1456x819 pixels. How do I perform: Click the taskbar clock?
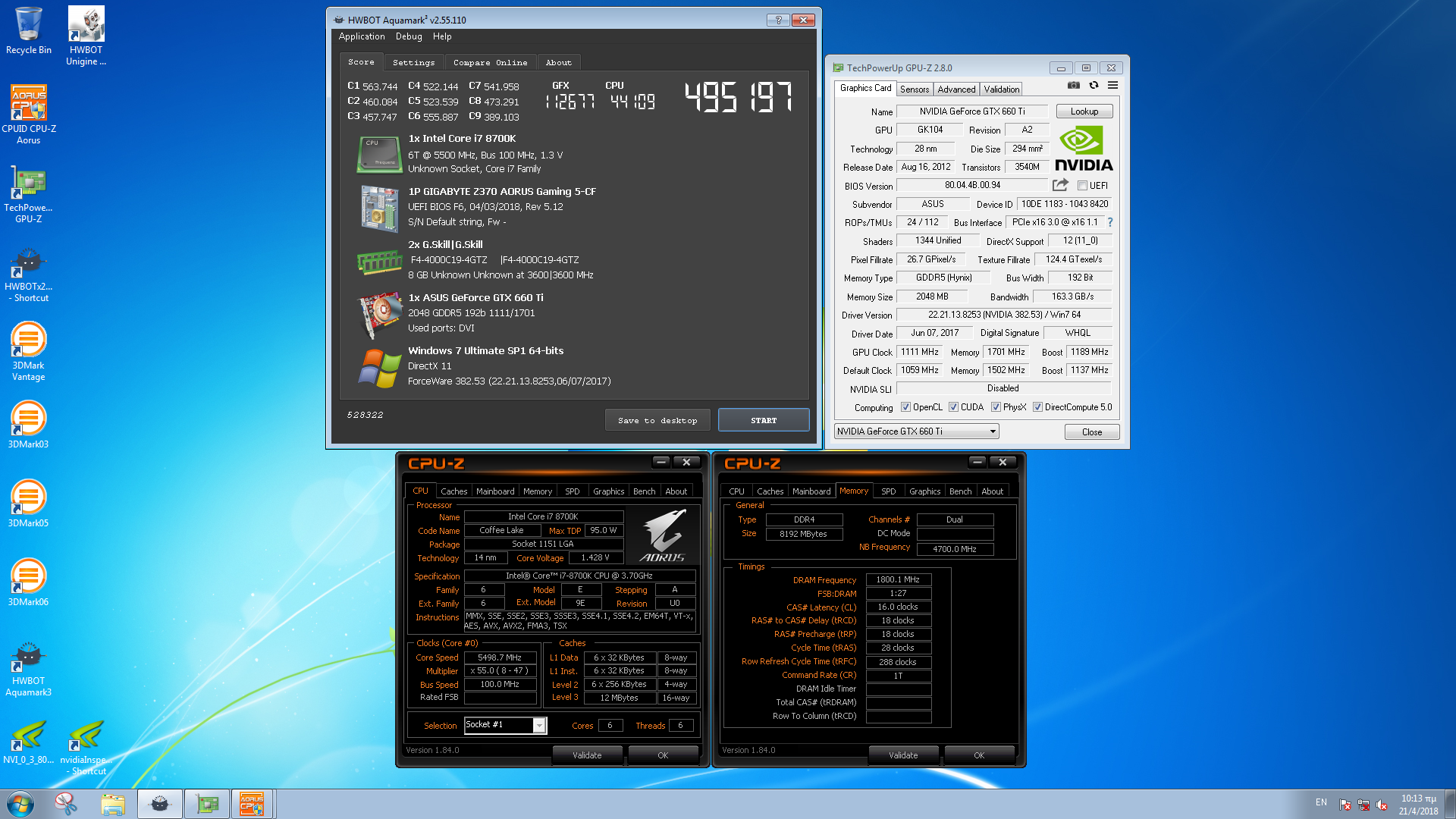click(1418, 805)
